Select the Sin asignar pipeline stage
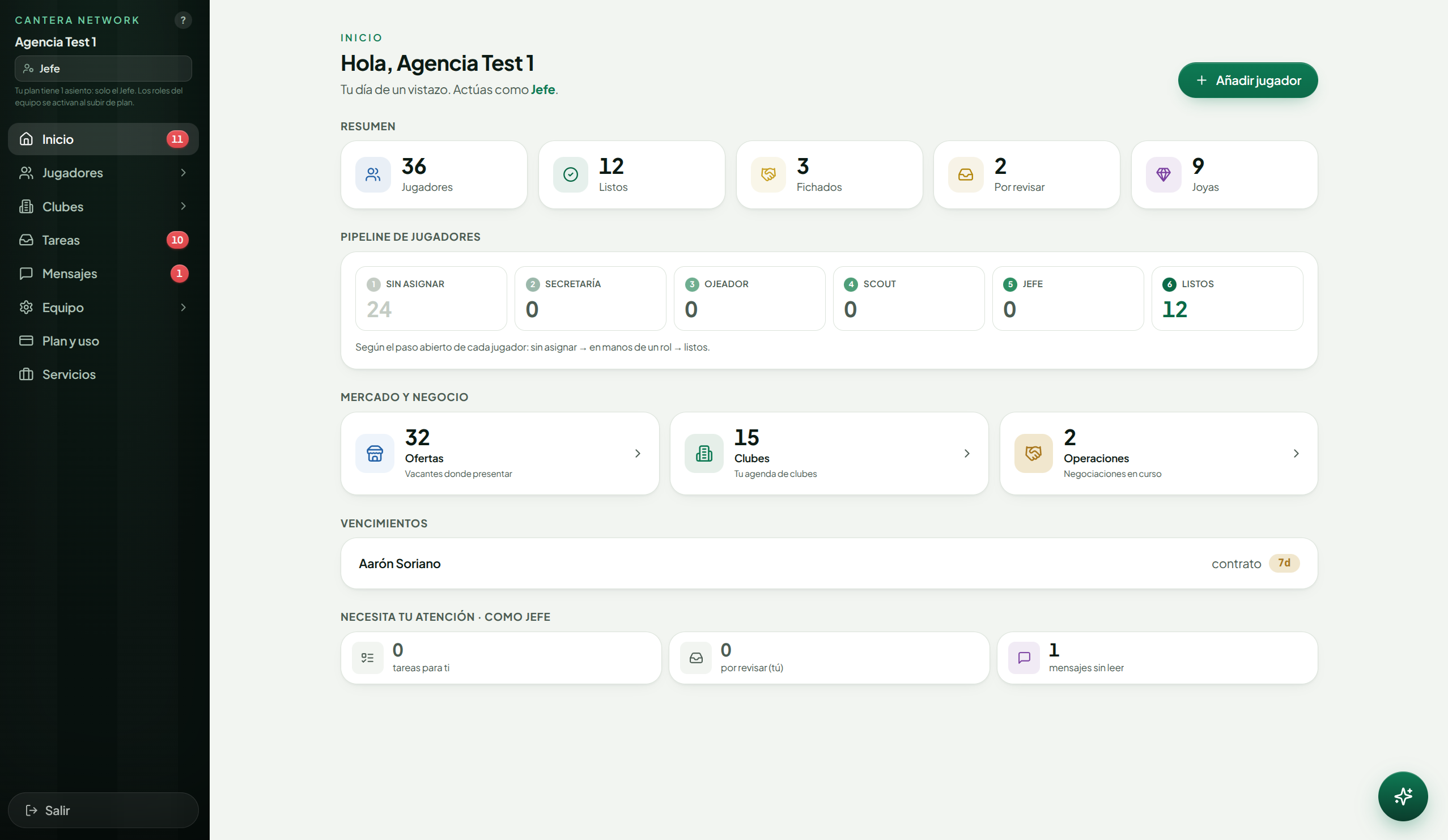This screenshot has width=1448, height=840. pos(431,299)
